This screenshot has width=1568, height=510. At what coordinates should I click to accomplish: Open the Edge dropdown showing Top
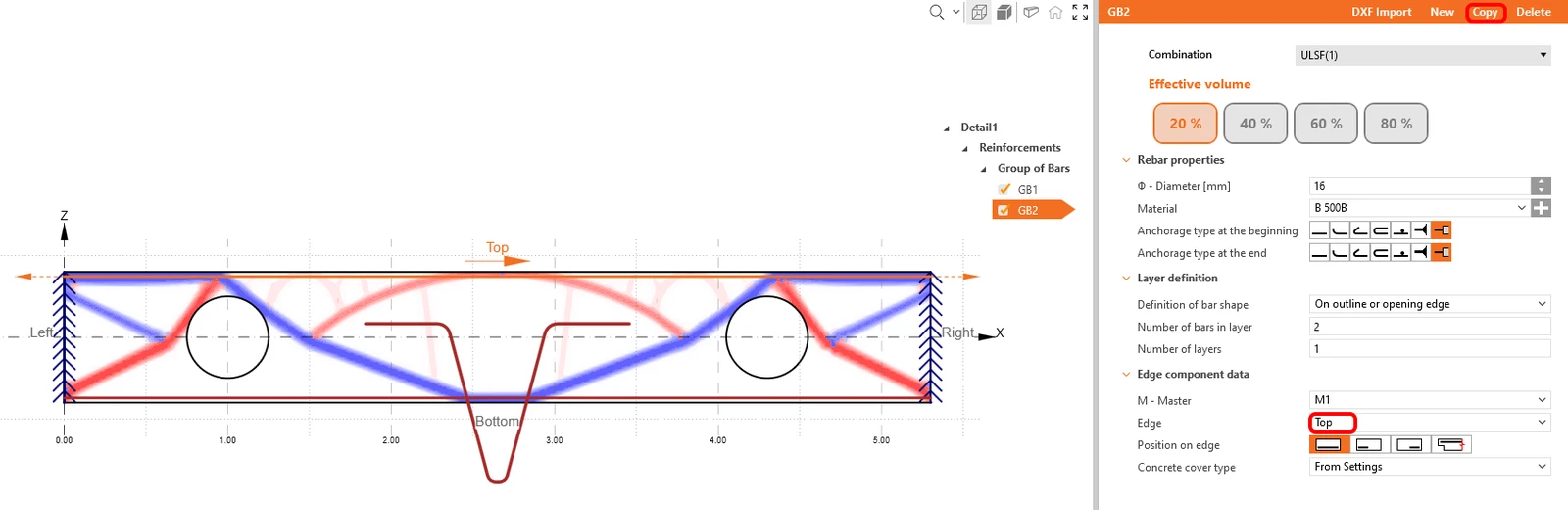(1430, 423)
